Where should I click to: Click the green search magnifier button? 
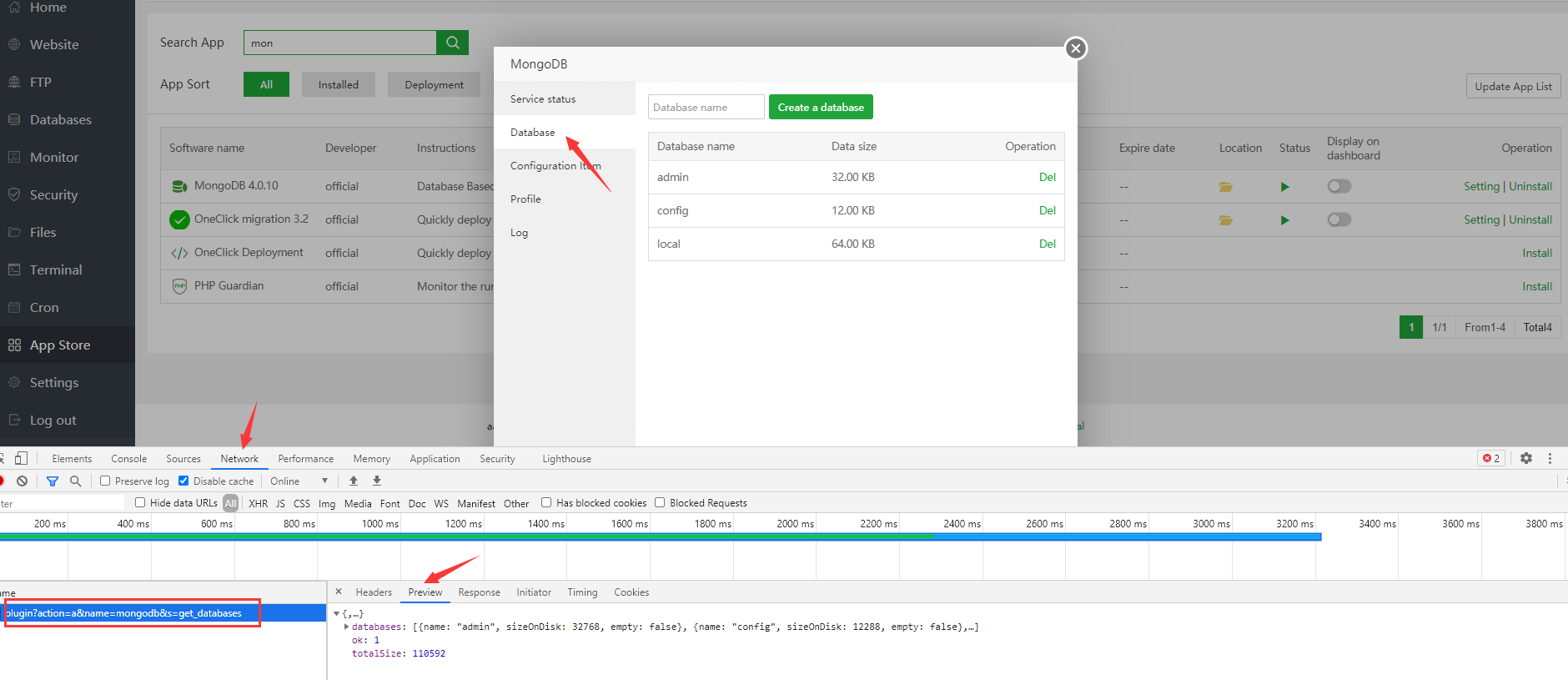(452, 43)
